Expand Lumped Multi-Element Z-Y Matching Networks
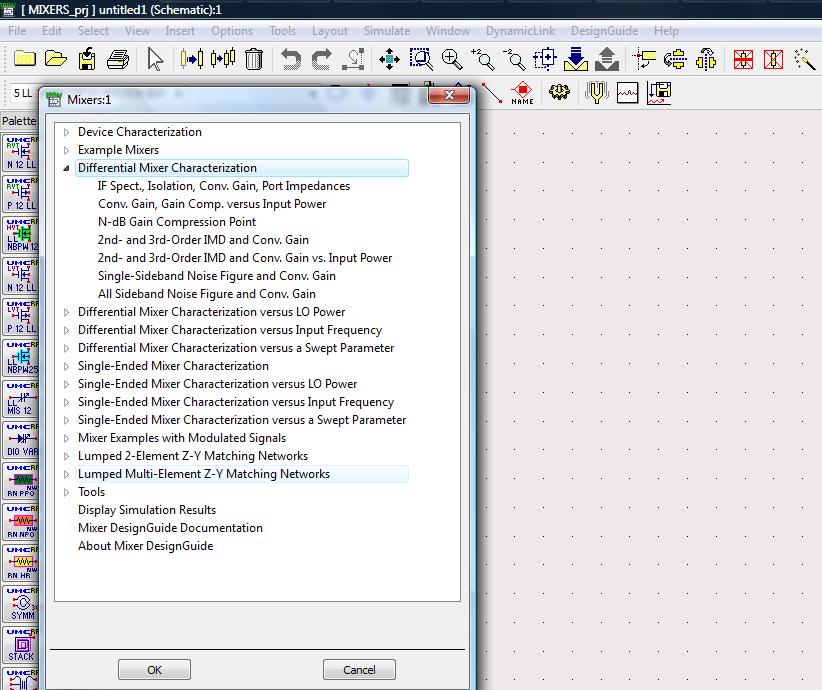822x690 pixels. 67,474
